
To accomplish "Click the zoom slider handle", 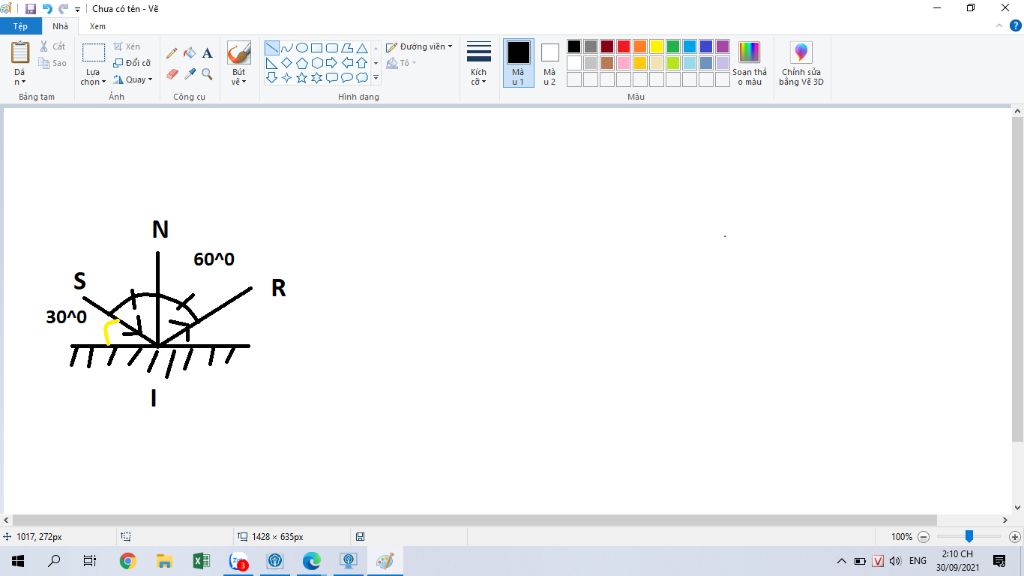I will pos(969,536).
